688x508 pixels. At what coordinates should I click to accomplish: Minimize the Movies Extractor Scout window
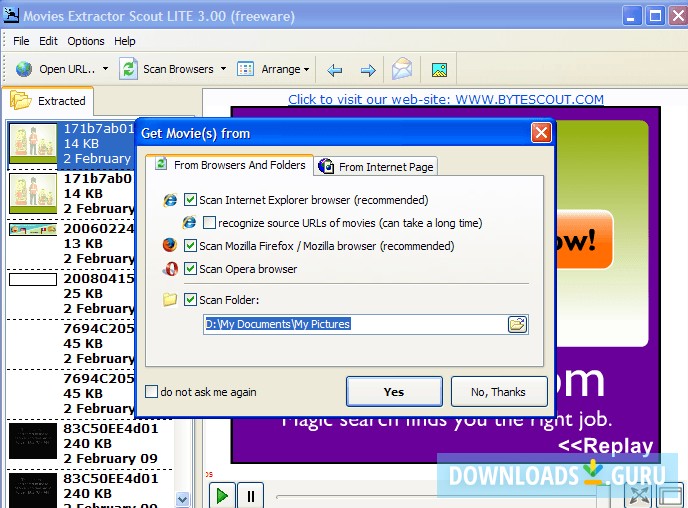point(632,17)
